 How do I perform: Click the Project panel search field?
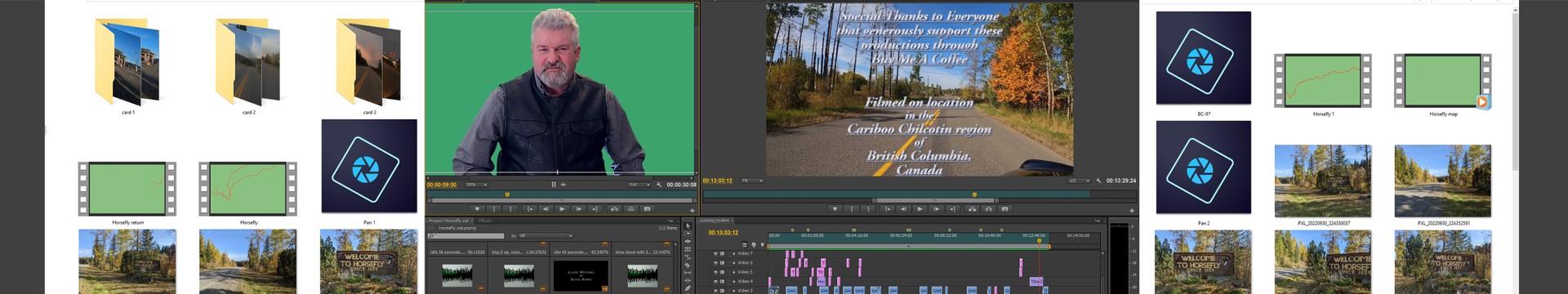[465, 236]
